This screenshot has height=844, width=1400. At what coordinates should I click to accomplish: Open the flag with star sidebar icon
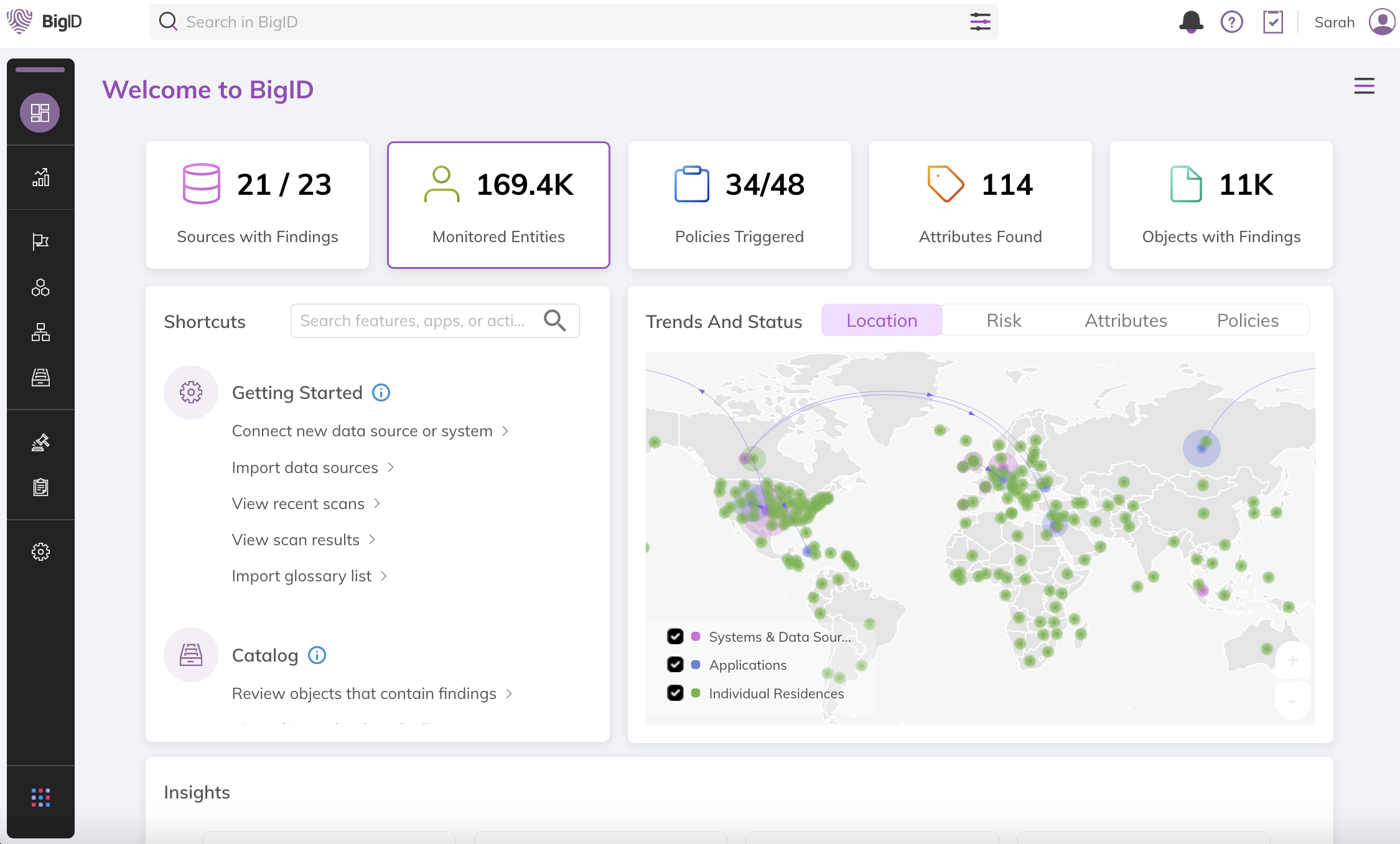(x=40, y=241)
